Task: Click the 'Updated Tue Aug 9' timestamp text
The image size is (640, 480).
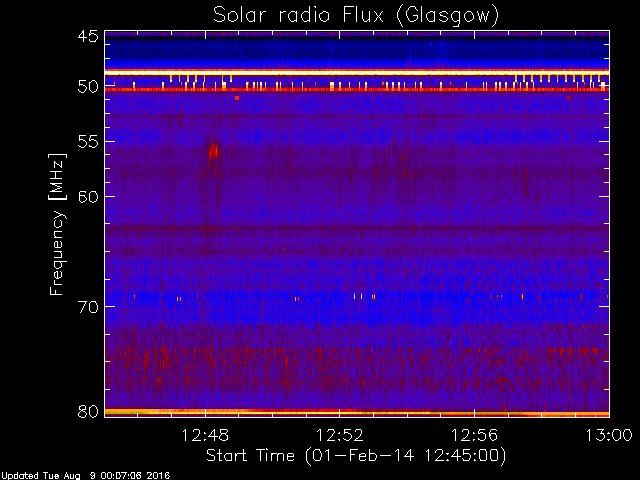Action: coord(85,476)
